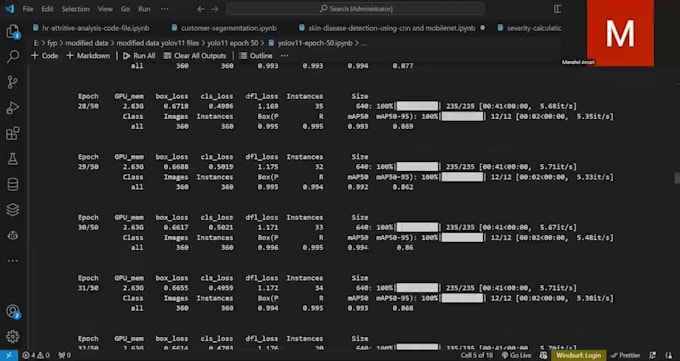Click Go Live in status bar
680x361 pixels.
[516, 355]
